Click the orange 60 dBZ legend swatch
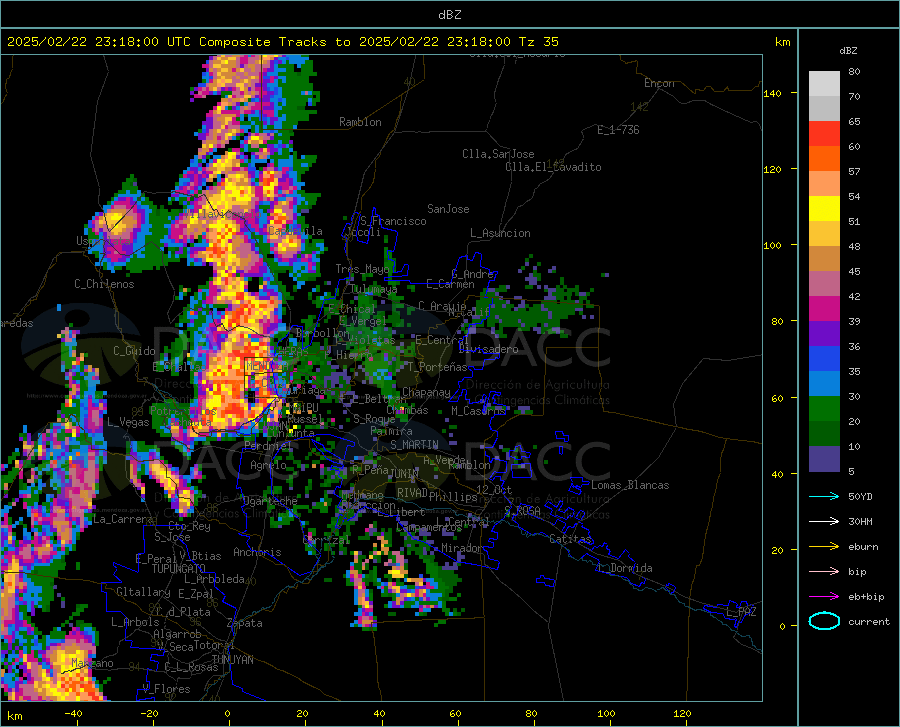 pos(824,159)
